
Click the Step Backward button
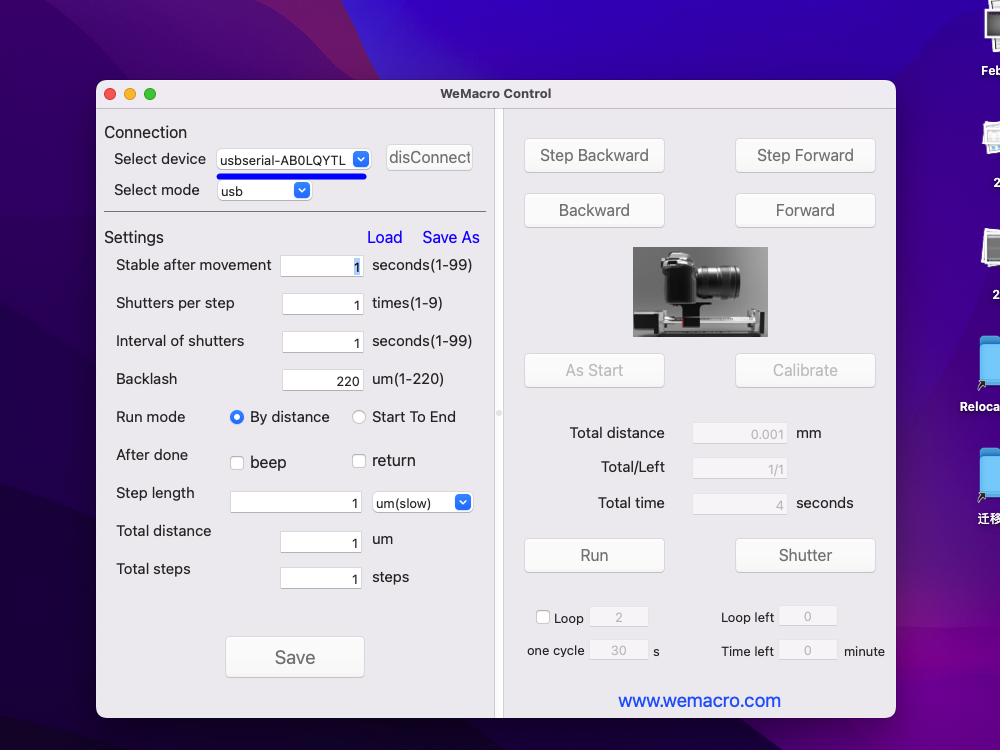coord(594,156)
